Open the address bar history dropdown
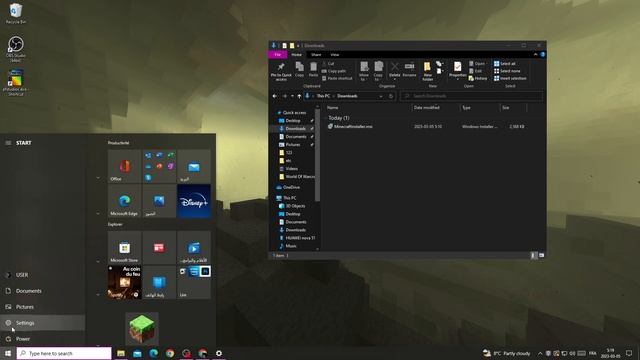 tap(381, 96)
